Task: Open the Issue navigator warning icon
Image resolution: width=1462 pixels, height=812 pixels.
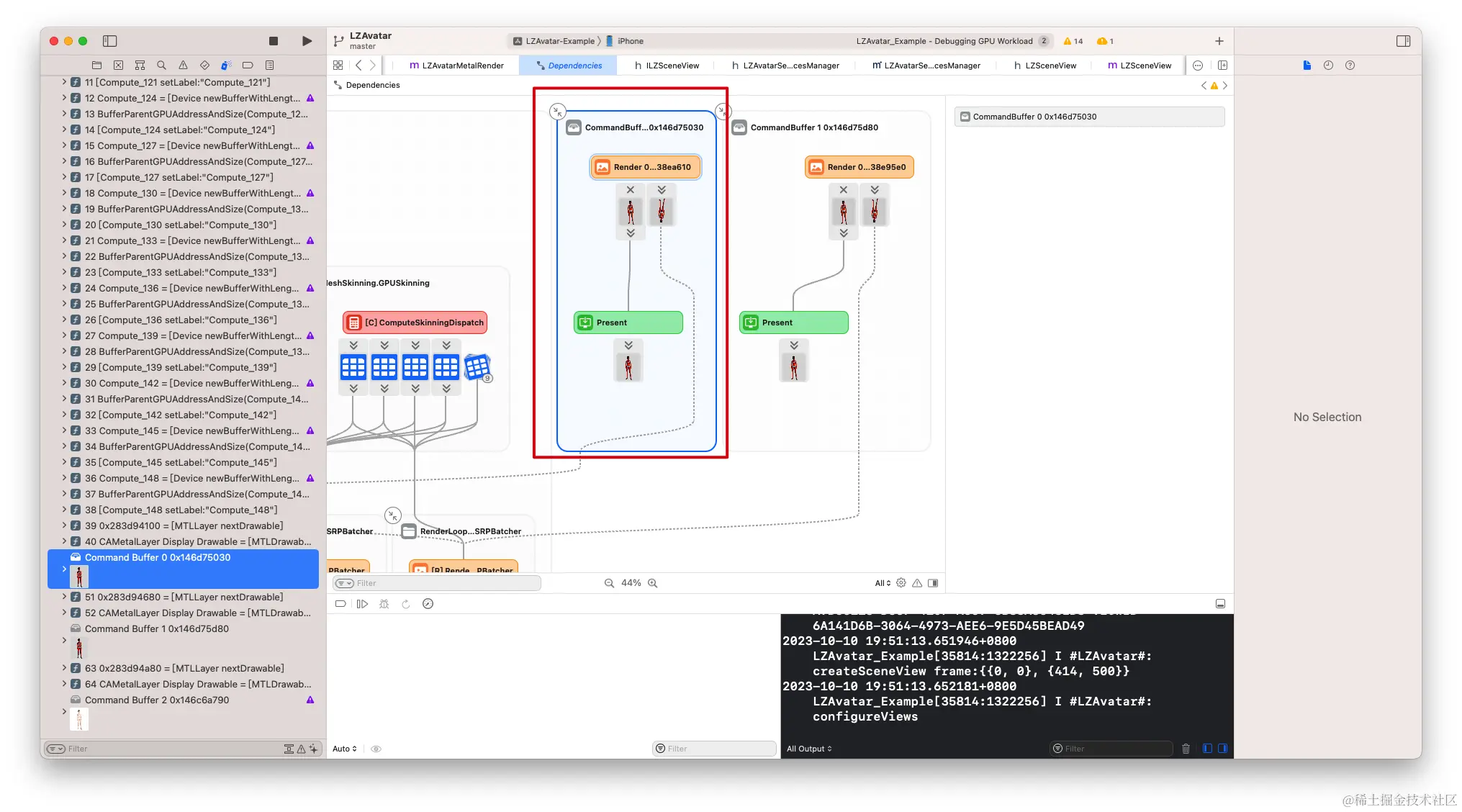Action: [183, 65]
